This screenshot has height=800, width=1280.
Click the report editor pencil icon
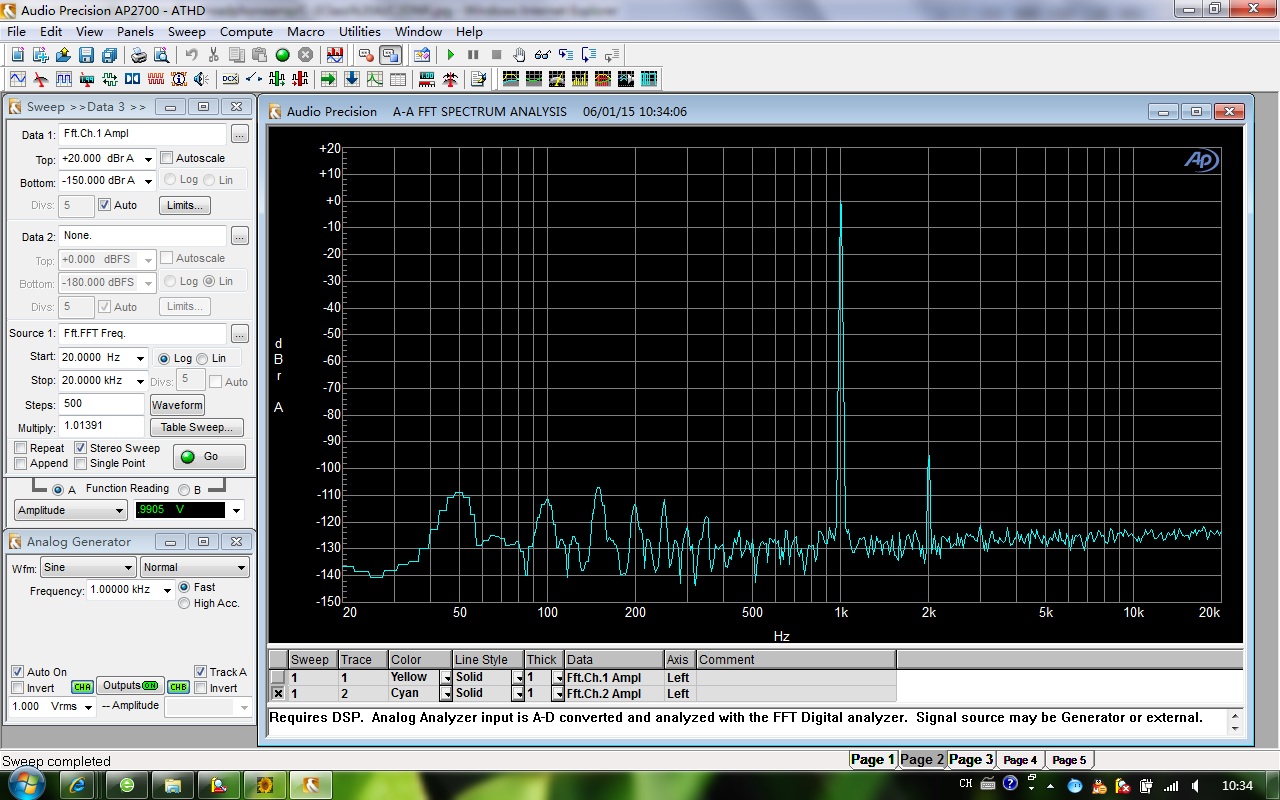click(x=478, y=79)
